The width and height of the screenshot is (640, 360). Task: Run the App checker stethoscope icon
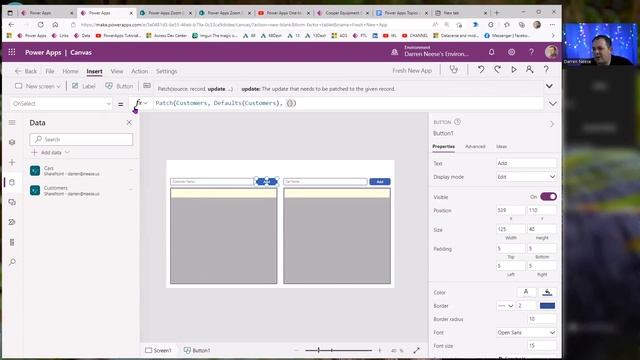[x=454, y=70]
